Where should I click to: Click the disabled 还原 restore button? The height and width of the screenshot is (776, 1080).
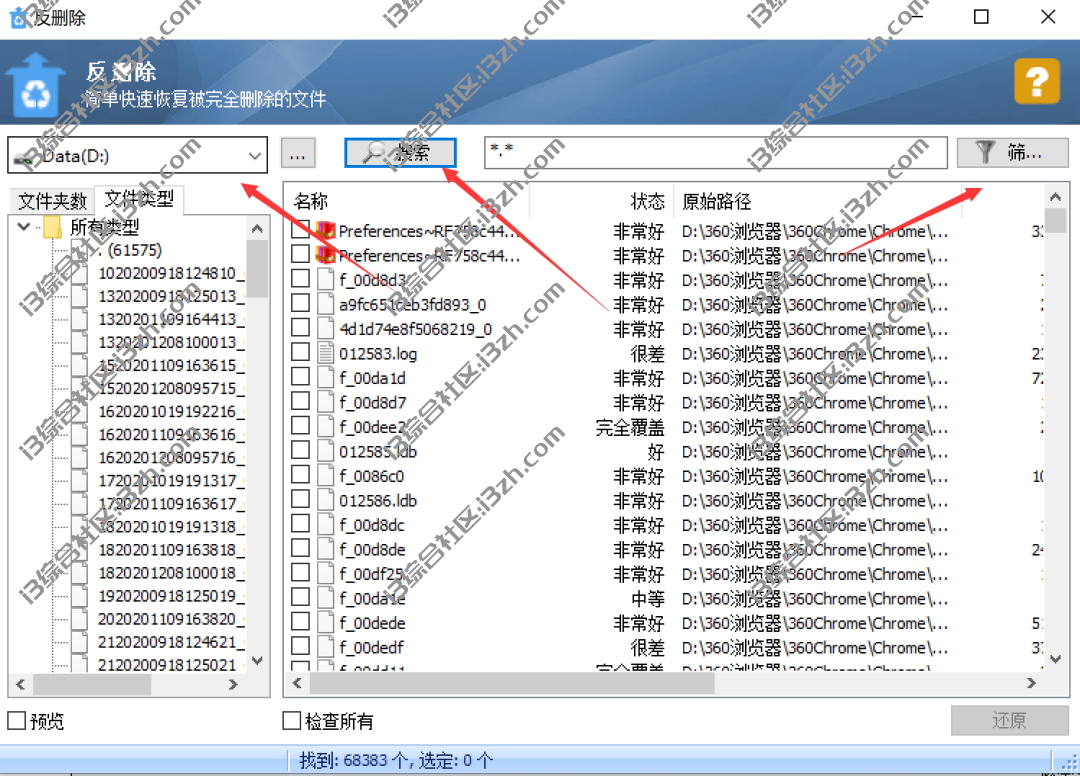[x=1010, y=720]
